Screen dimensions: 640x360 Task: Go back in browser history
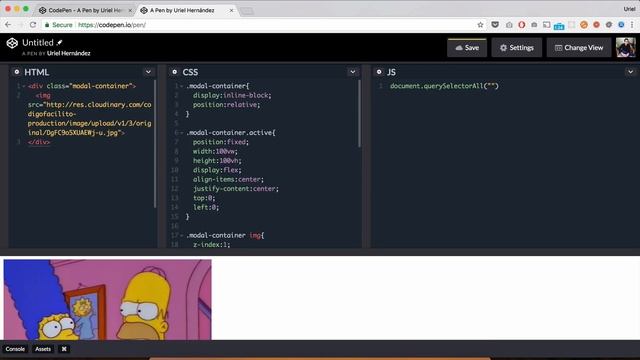point(8,25)
